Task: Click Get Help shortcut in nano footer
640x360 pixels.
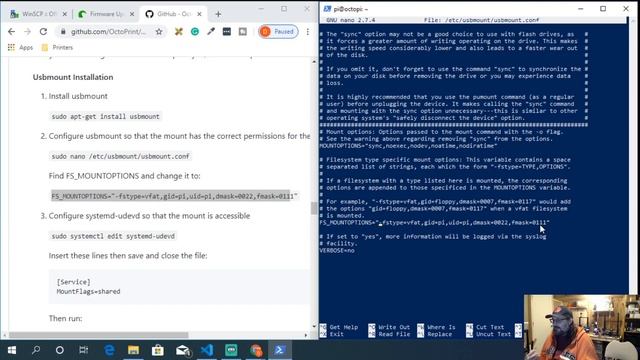Action: tap(339, 327)
